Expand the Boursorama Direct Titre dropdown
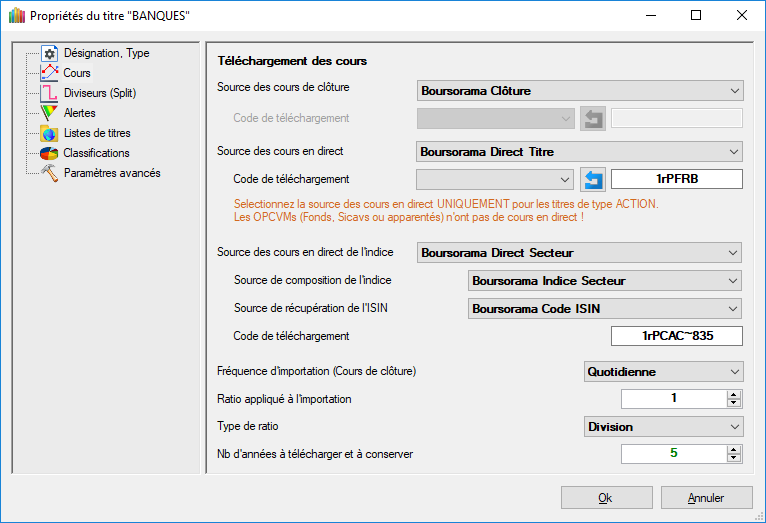 click(x=579, y=152)
